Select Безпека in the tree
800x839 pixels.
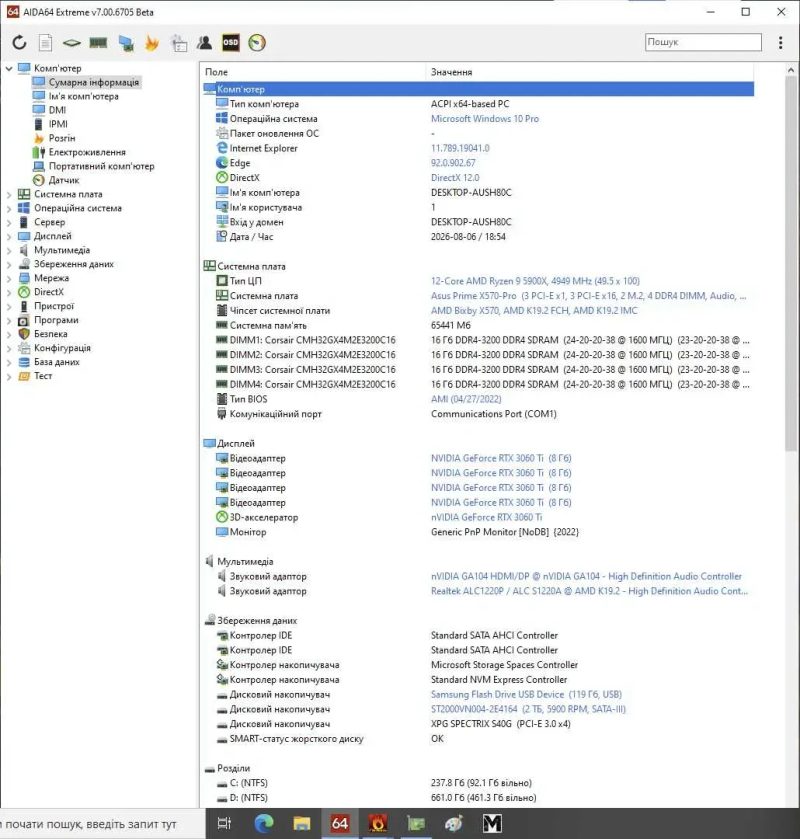[x=50, y=334]
